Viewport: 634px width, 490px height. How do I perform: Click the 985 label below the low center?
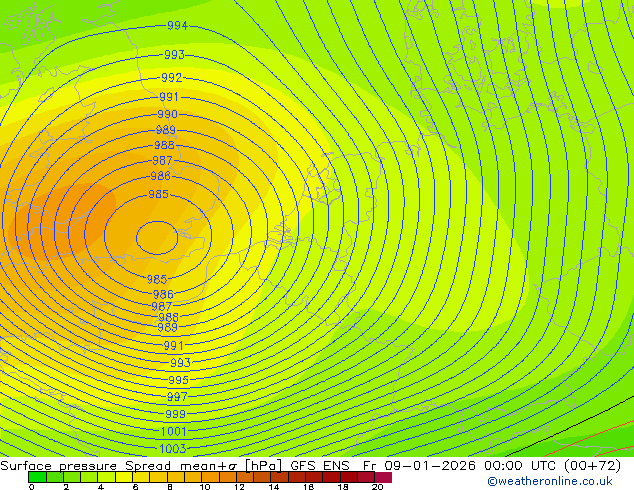(x=157, y=279)
